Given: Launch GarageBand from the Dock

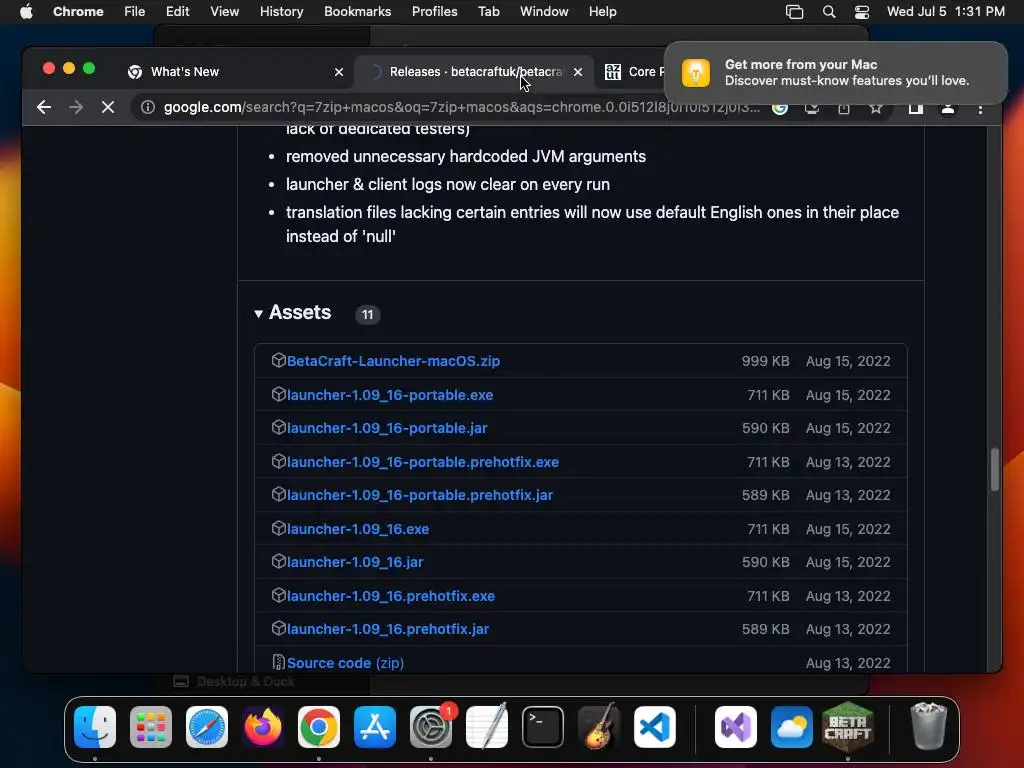Looking at the screenshot, I should [x=599, y=726].
